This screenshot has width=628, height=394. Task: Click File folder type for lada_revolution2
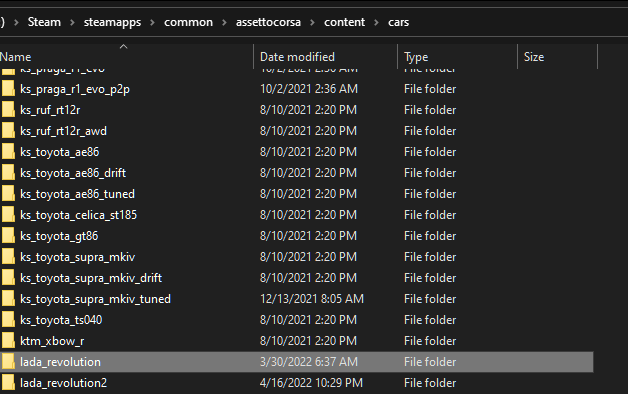[430, 383]
